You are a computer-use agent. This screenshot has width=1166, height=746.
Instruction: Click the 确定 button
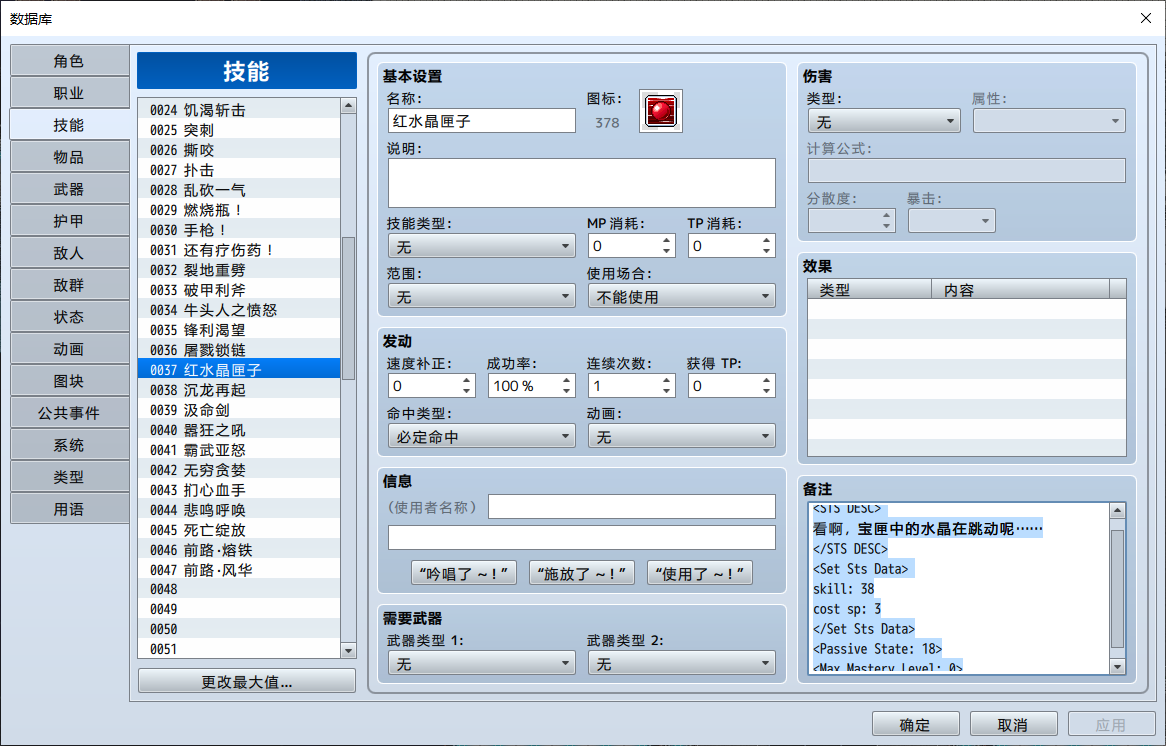point(915,724)
